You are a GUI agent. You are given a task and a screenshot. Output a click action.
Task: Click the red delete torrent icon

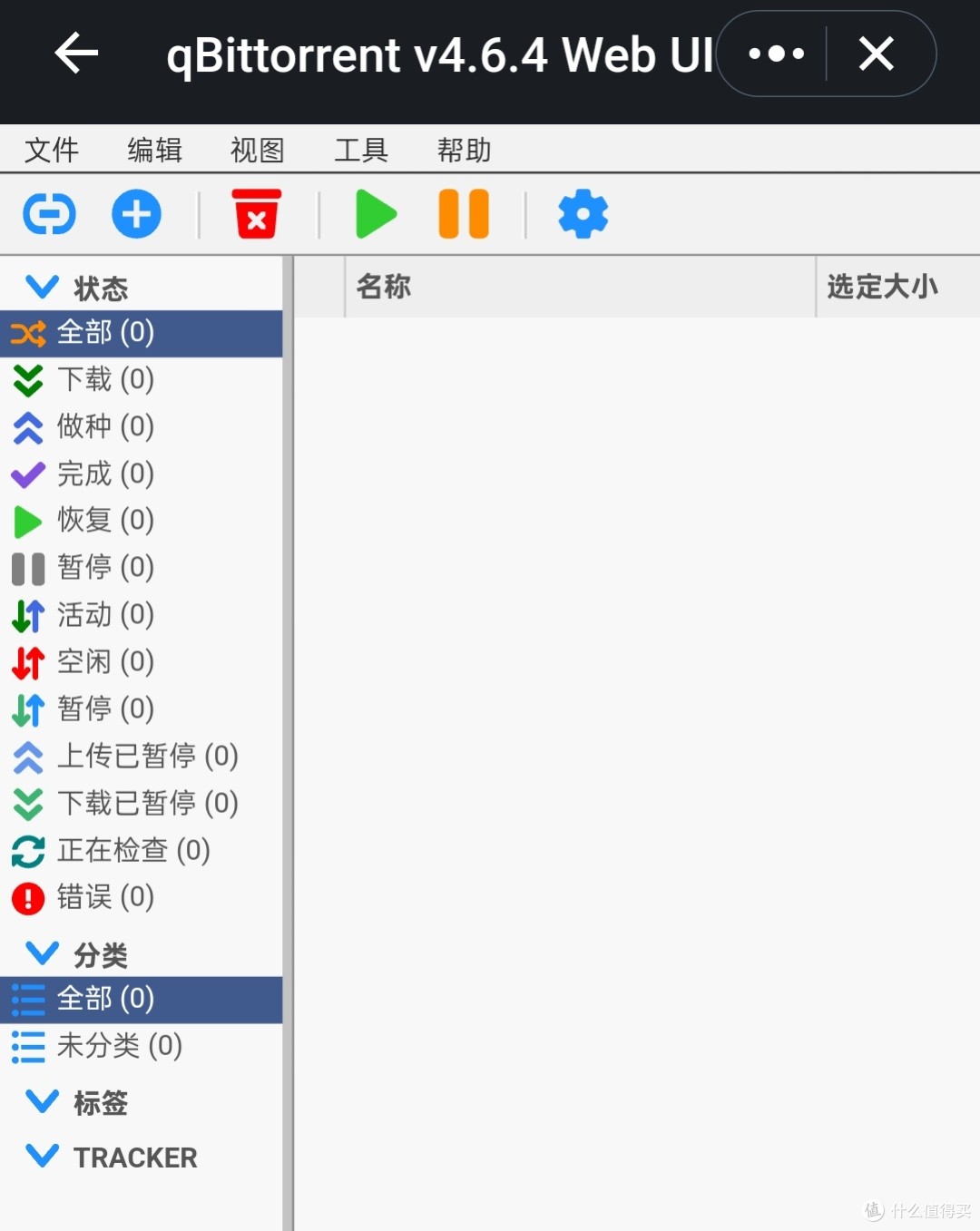[257, 214]
